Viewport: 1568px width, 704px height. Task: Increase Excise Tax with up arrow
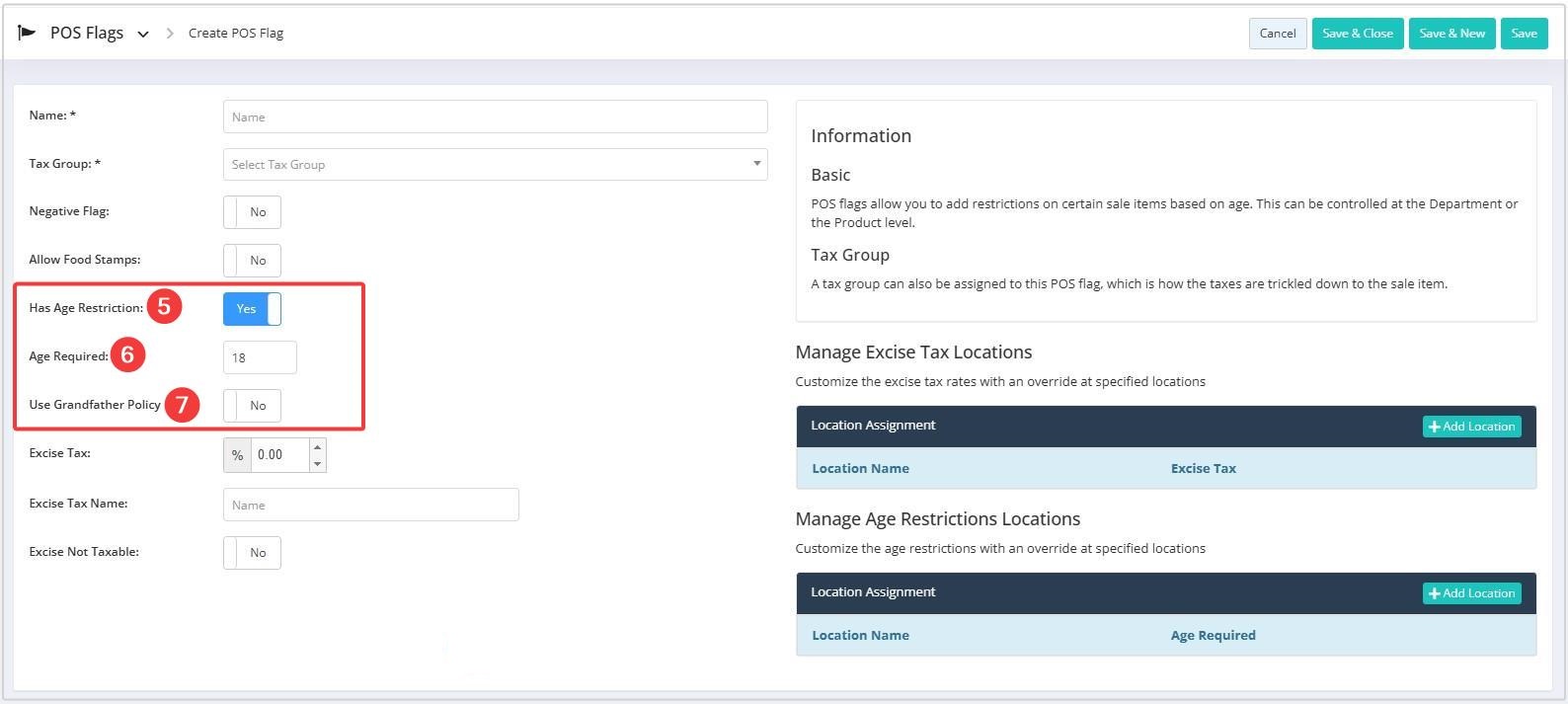pos(317,447)
